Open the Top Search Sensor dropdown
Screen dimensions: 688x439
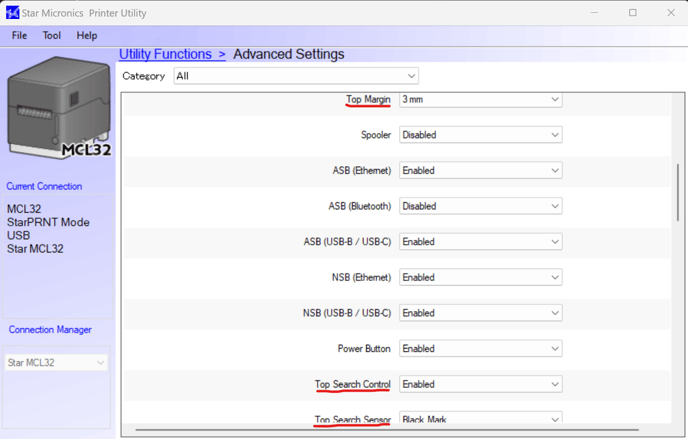tap(480, 419)
